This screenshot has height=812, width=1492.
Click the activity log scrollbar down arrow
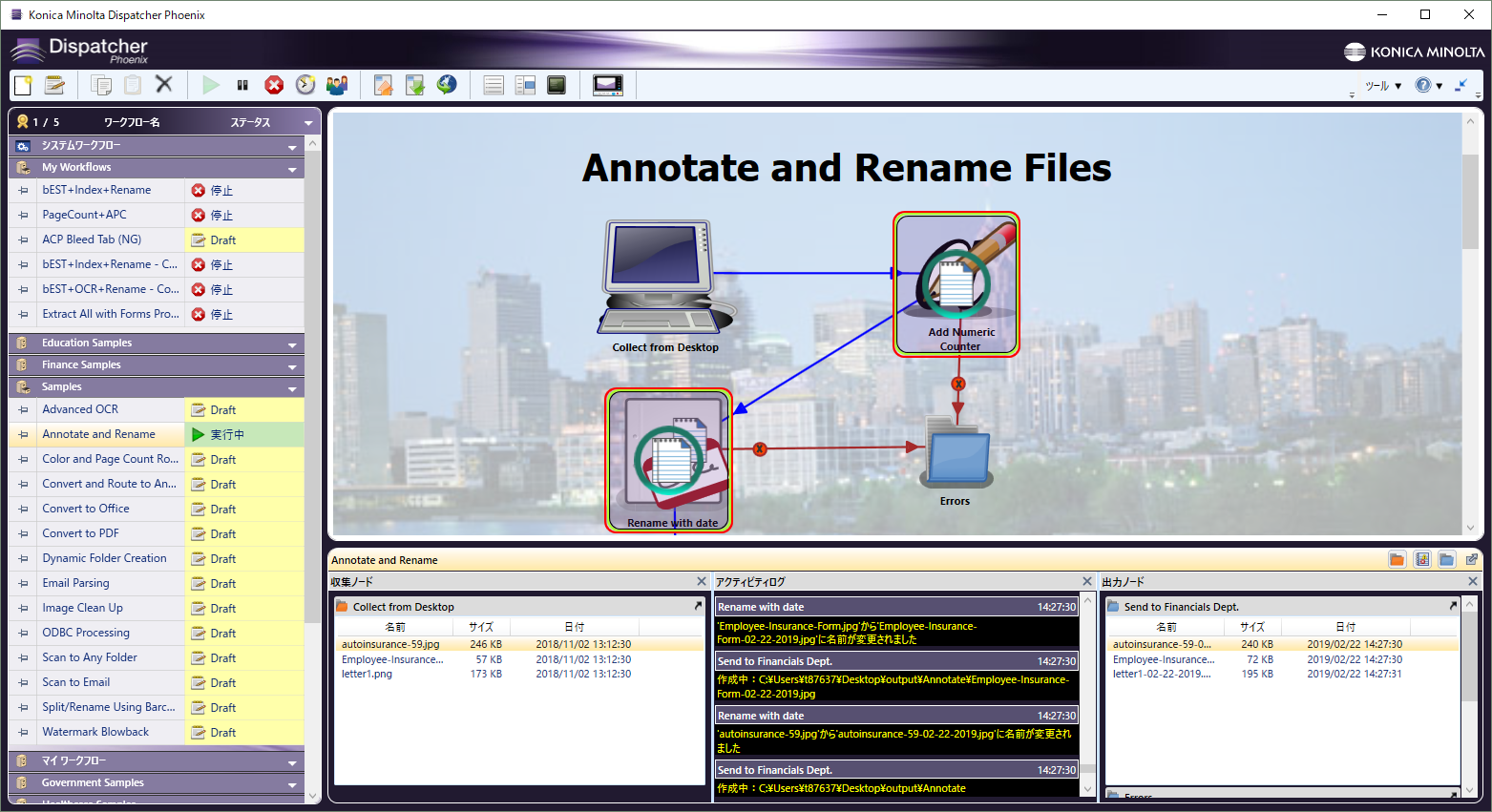[x=1087, y=789]
